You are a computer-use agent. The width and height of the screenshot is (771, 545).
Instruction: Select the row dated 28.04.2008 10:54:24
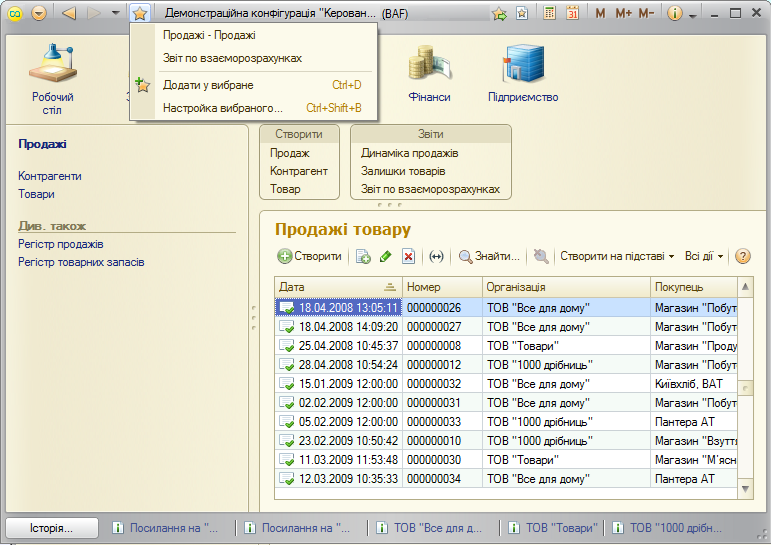(506, 365)
